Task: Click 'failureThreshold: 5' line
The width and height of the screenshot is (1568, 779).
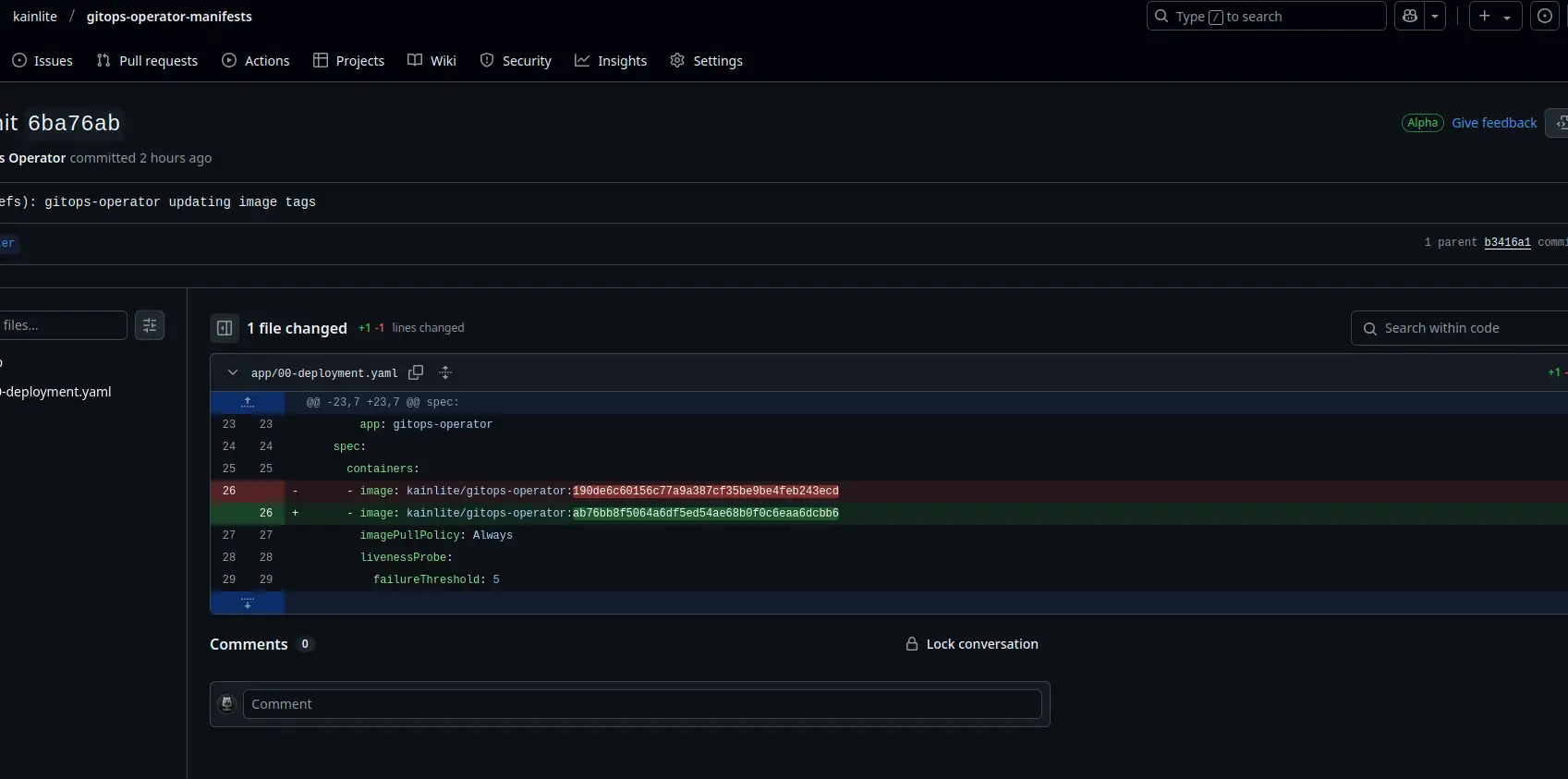Action: [436, 579]
